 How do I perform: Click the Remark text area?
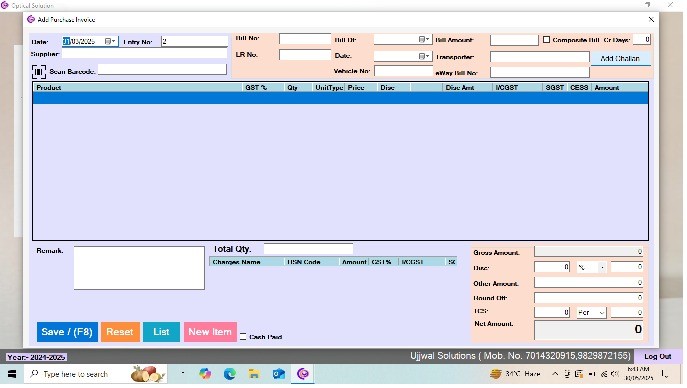139,268
